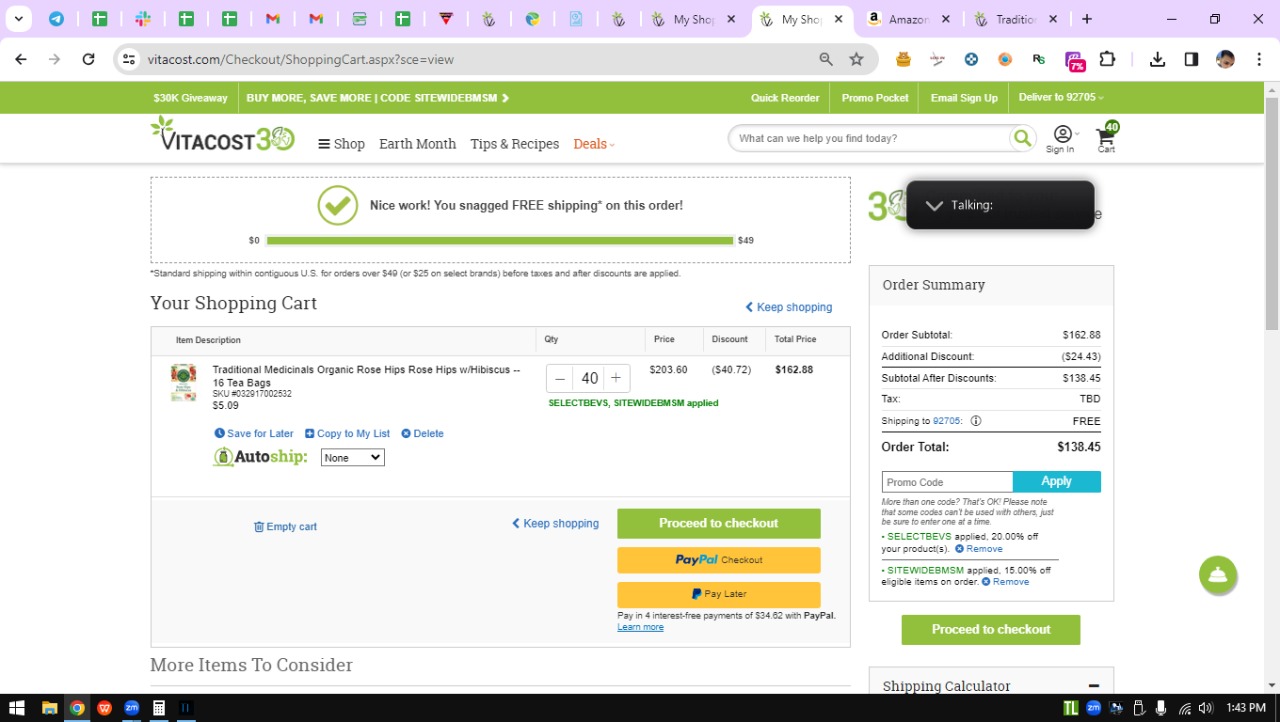Open the Shop menu
1280x722 pixels.
click(x=341, y=144)
